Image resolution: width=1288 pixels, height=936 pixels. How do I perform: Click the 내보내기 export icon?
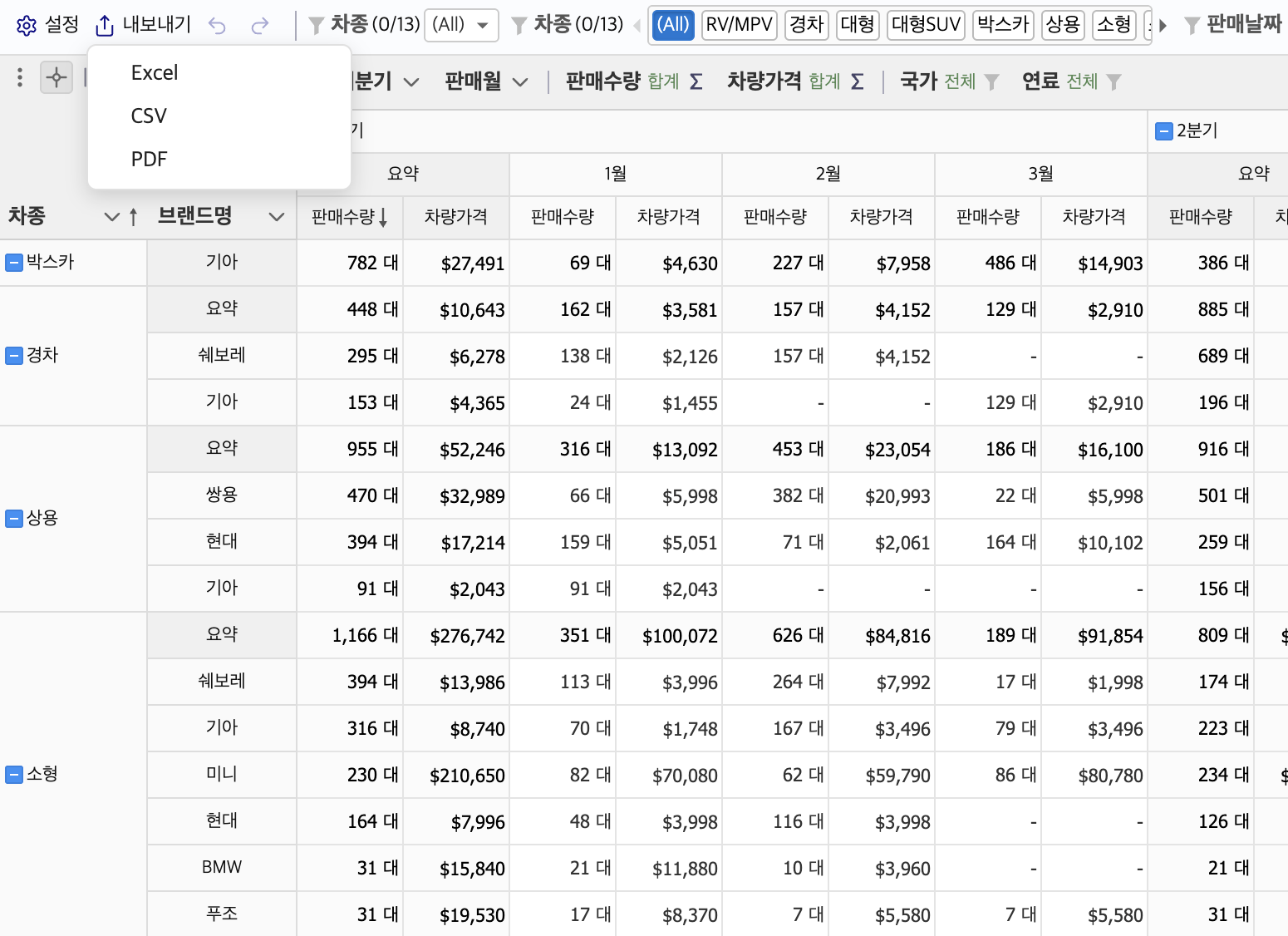pyautogui.click(x=105, y=26)
